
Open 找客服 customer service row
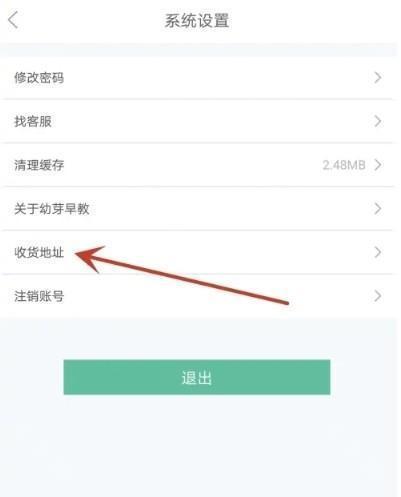pos(197,121)
